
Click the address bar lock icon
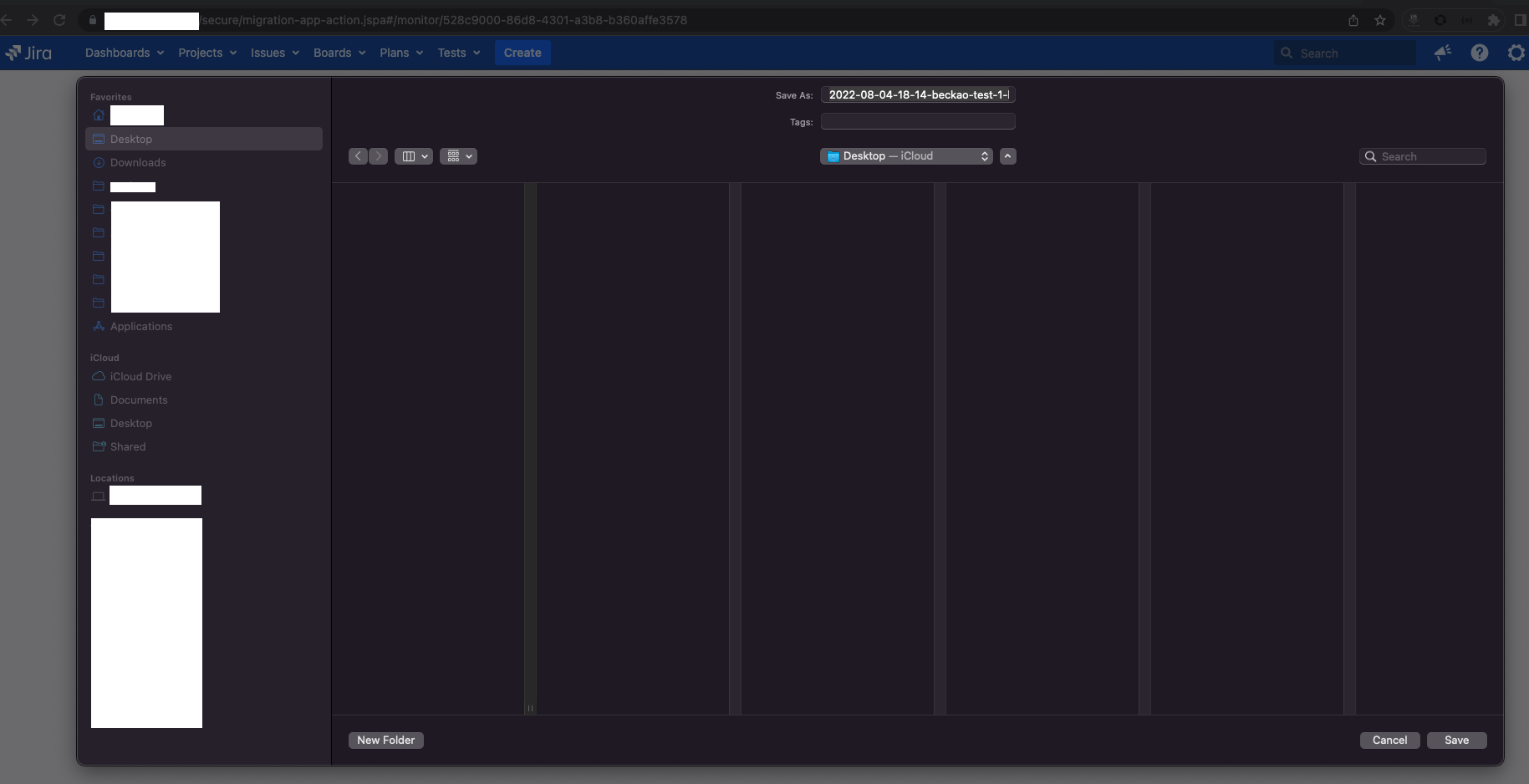93,20
